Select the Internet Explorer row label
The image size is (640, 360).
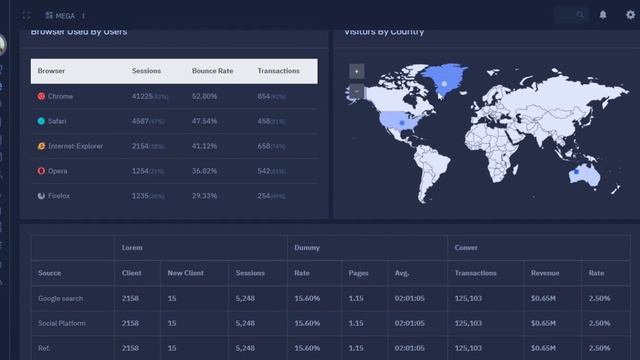coord(76,146)
